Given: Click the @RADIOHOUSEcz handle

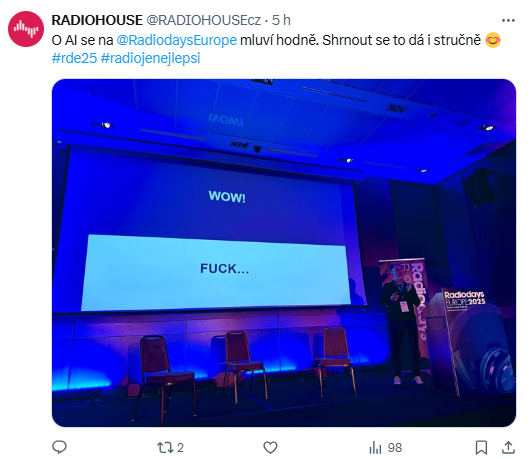Looking at the screenshot, I should click(x=204, y=20).
